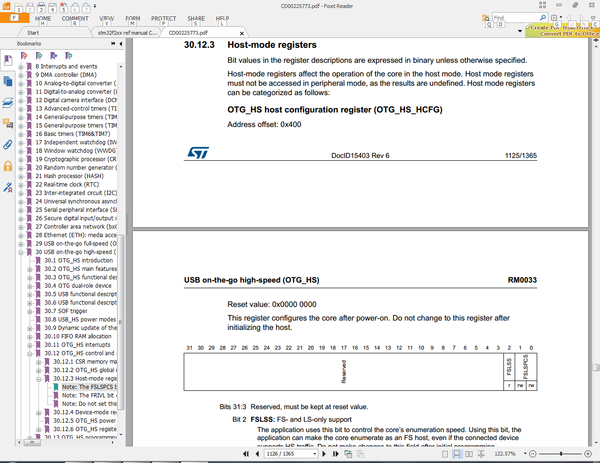Open the Layers panel icon

(8, 102)
